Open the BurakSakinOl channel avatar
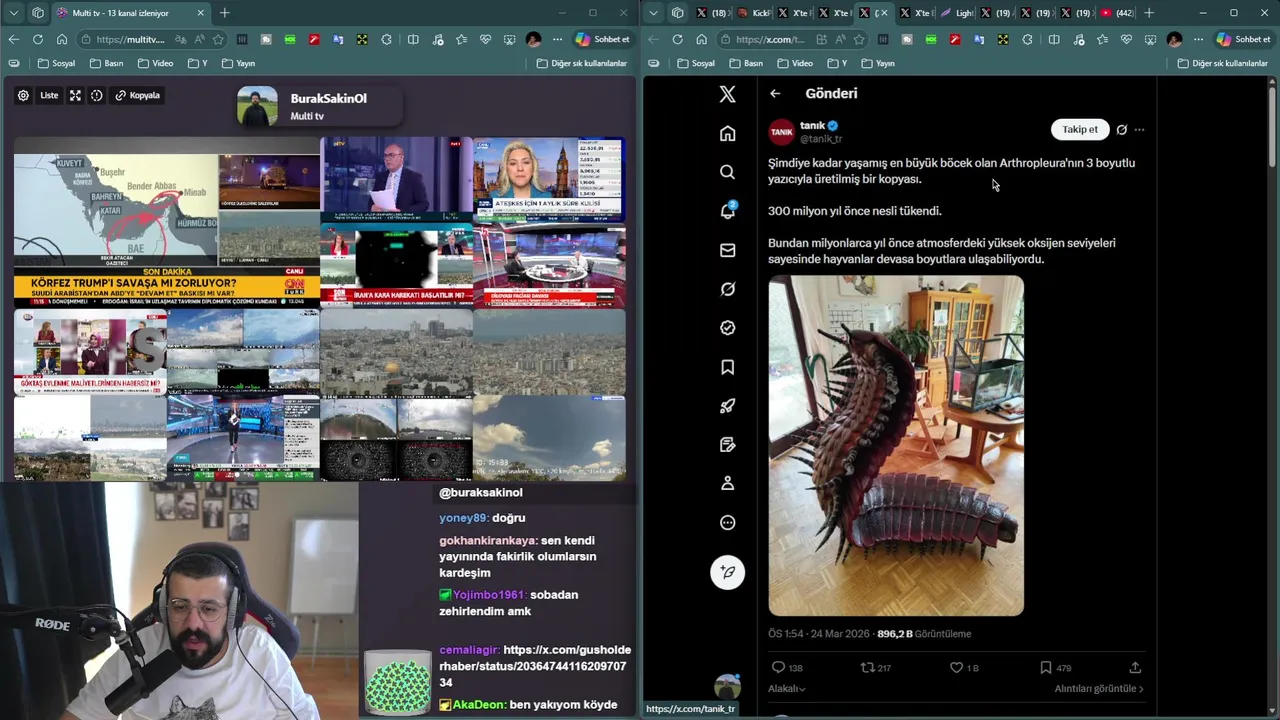 257,106
